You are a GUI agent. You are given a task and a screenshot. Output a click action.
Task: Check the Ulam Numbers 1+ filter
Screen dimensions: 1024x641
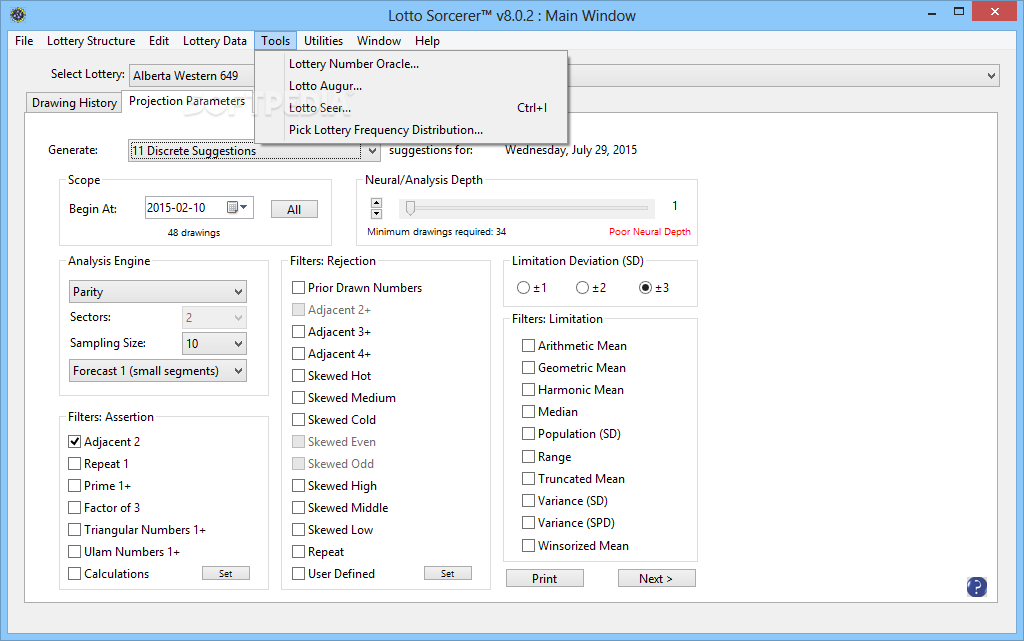pyautogui.click(x=74, y=552)
